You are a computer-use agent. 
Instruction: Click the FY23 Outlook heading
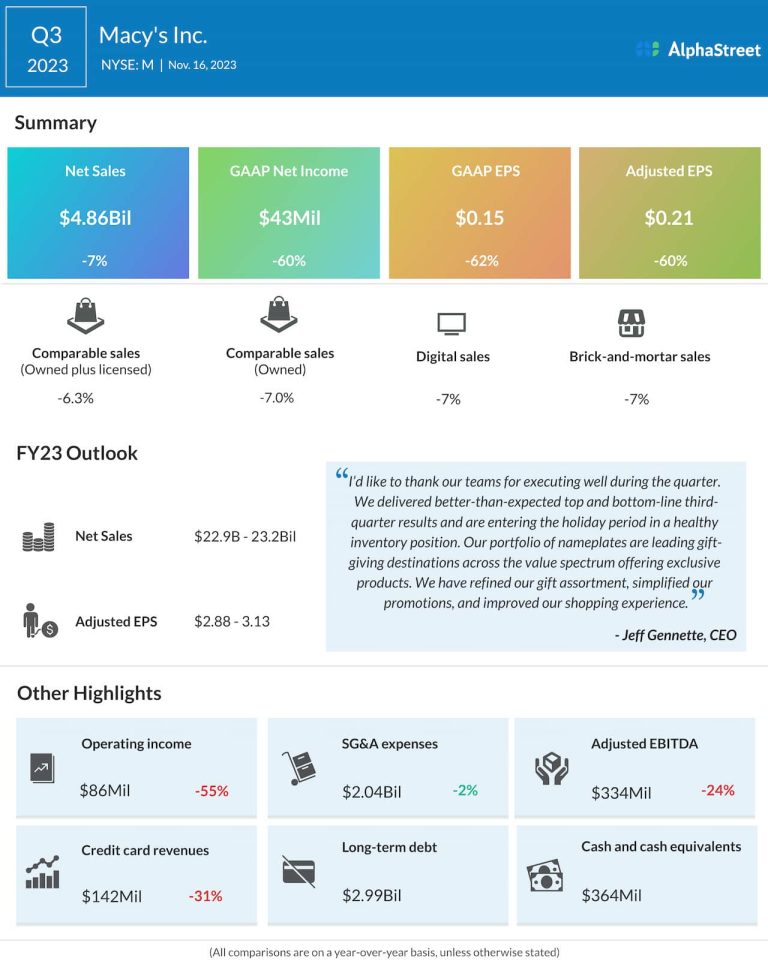pyautogui.click(x=77, y=453)
